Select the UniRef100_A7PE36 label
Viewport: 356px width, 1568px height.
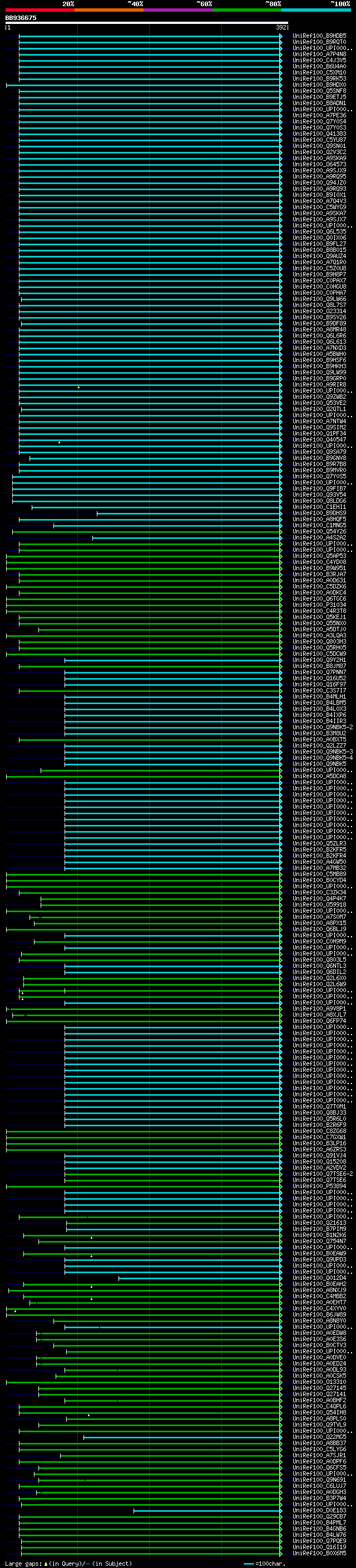pos(319,115)
